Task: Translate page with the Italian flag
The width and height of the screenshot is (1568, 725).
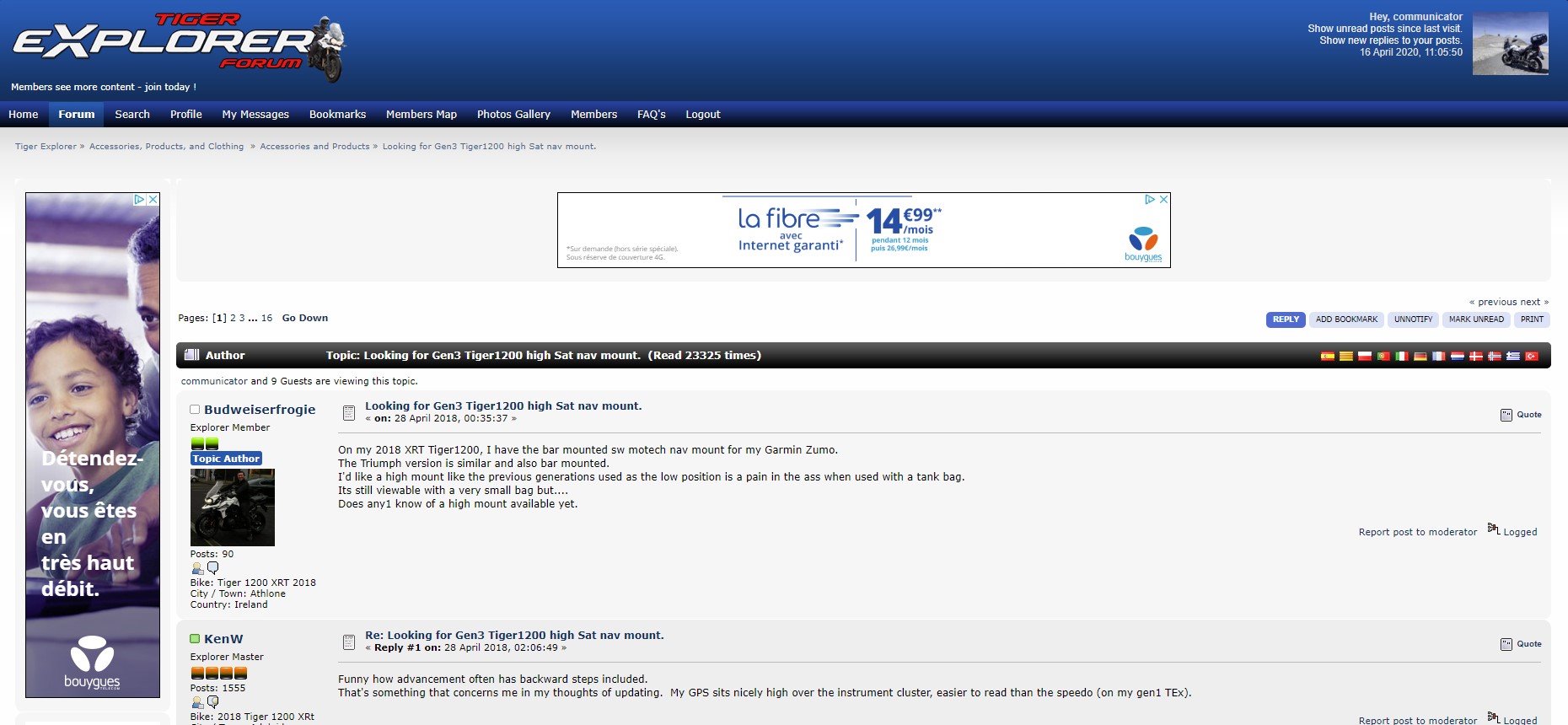Action: tap(1401, 356)
